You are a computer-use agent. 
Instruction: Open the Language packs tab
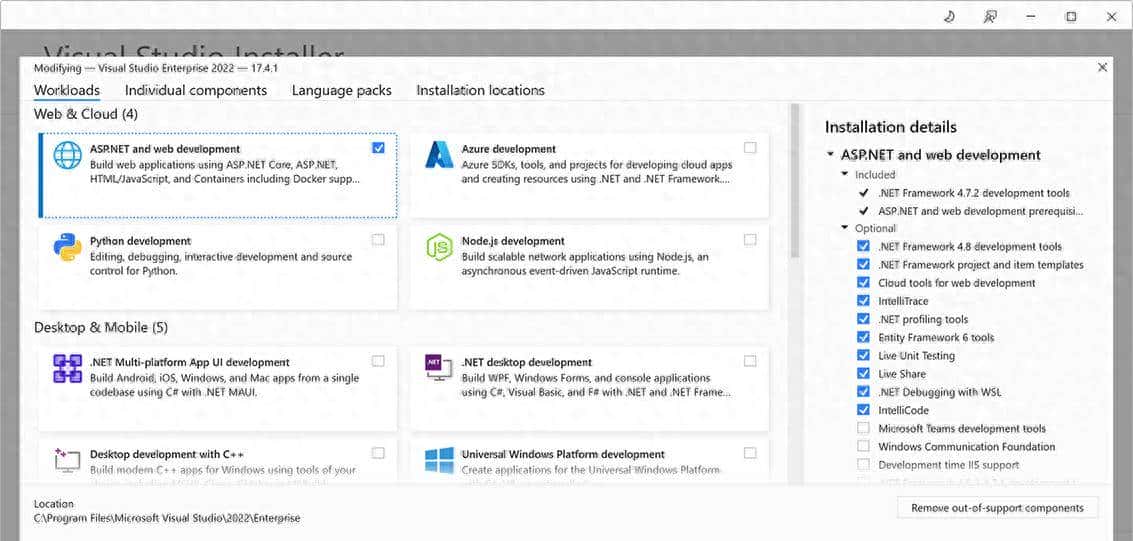pos(342,90)
